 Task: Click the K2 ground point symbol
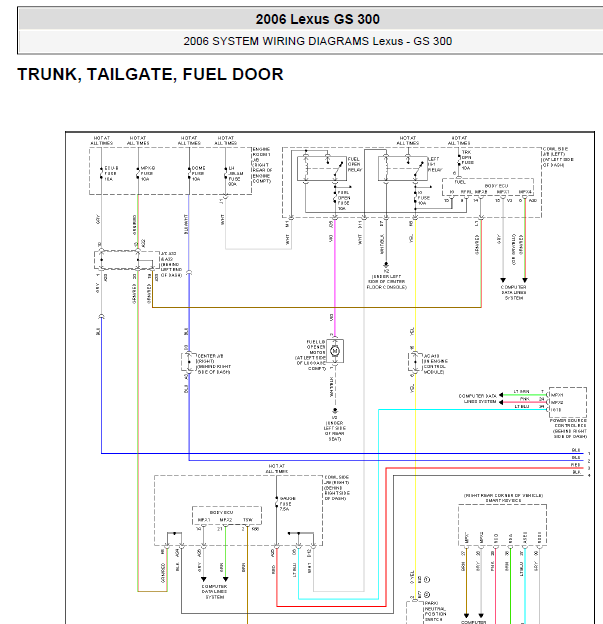point(386,265)
